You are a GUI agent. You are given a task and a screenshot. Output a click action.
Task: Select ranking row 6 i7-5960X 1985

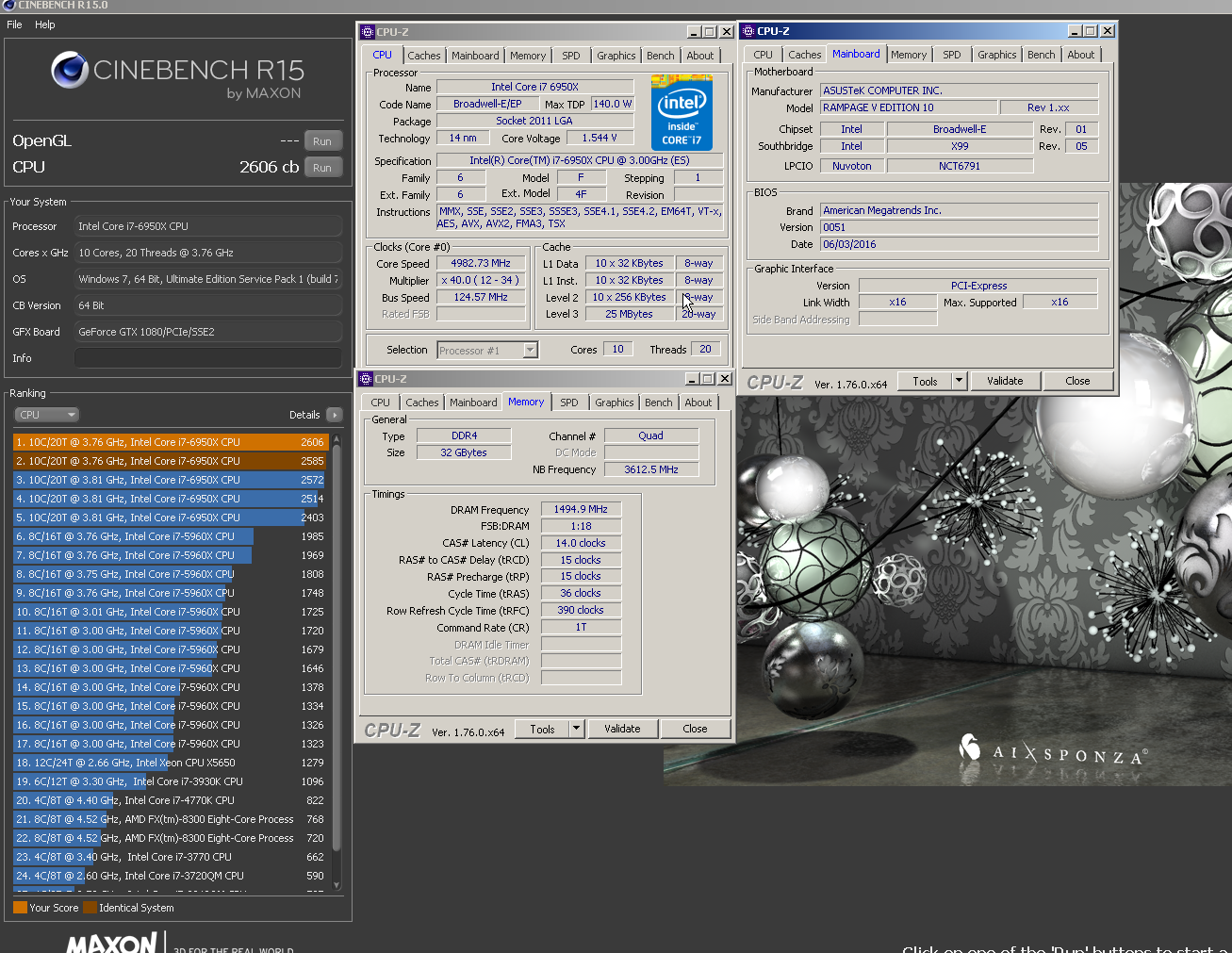pyautogui.click(x=171, y=536)
